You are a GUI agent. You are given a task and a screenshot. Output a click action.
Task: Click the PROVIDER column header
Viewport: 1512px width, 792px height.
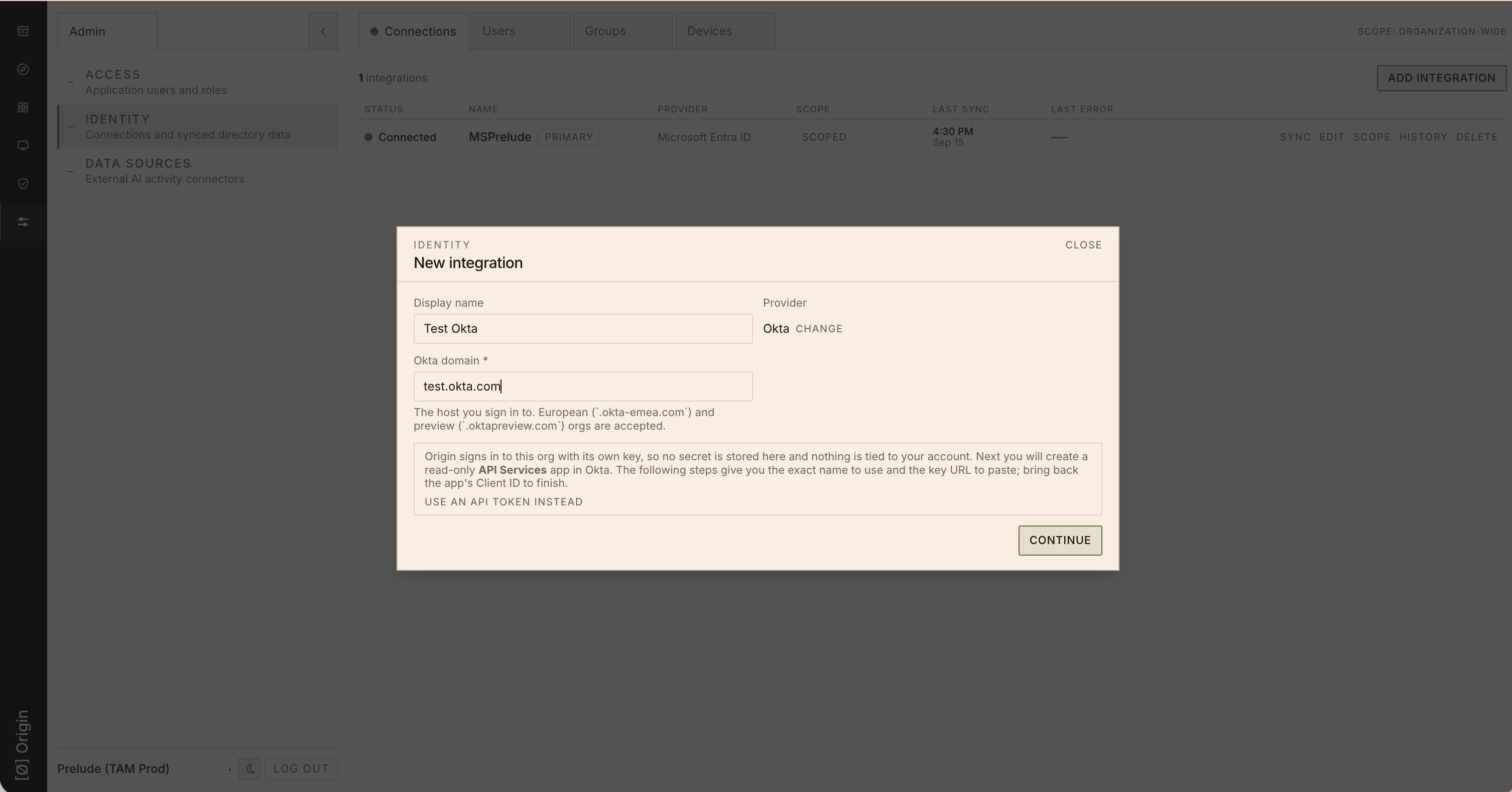[x=682, y=109]
